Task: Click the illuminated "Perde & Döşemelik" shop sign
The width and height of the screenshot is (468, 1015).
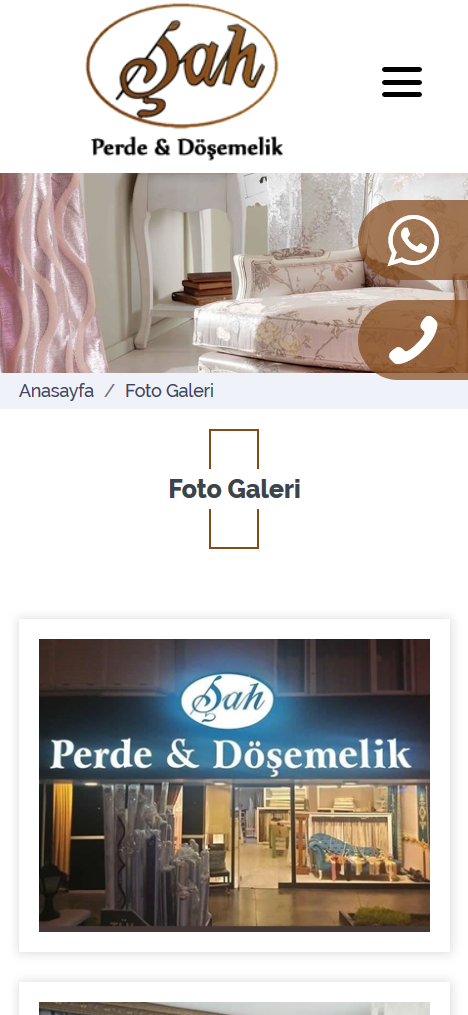Action: [x=230, y=755]
